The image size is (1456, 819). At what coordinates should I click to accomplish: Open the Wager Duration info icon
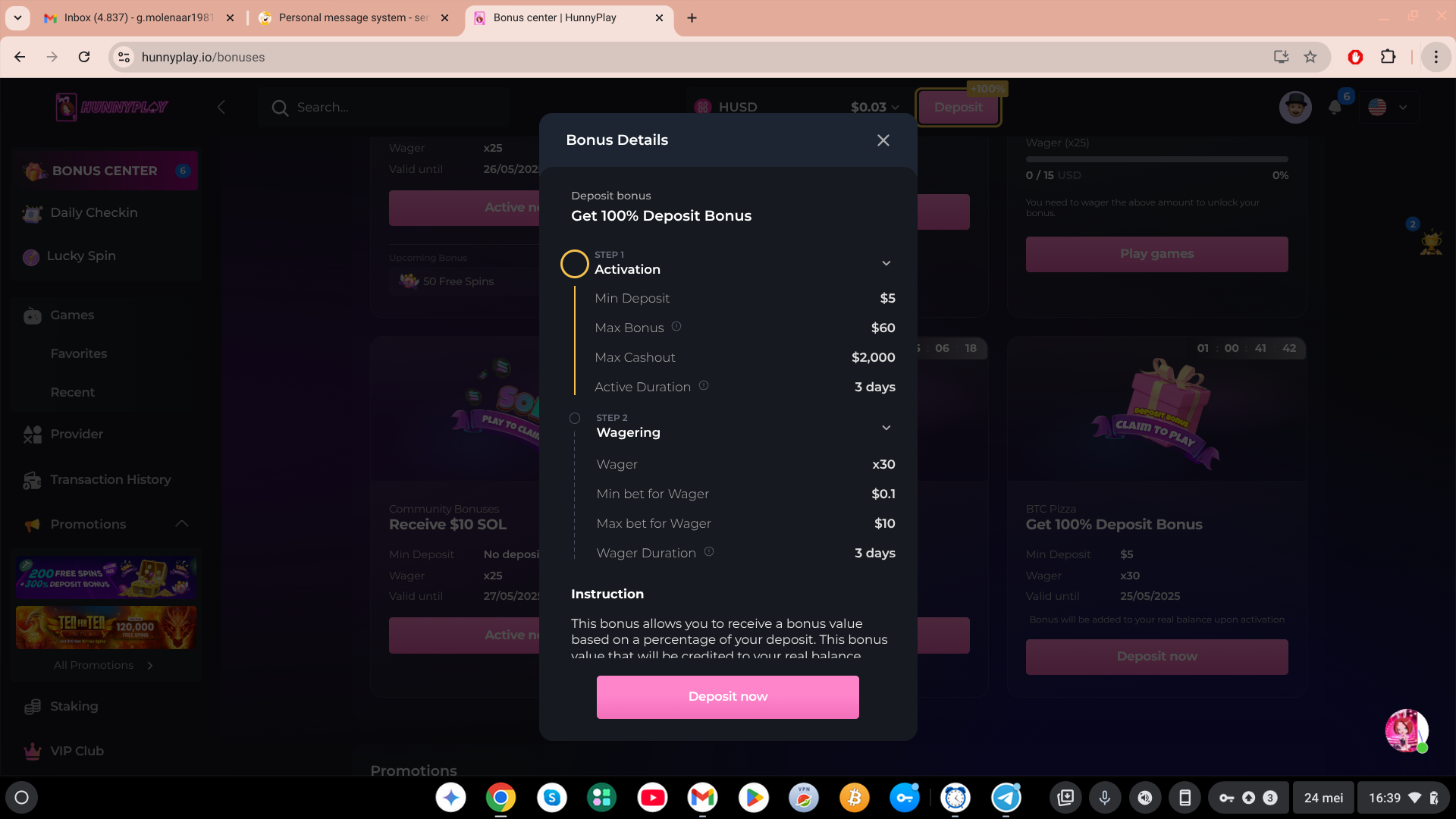pos(709,552)
